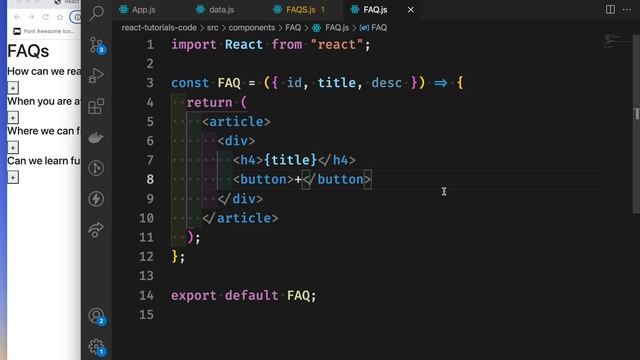This screenshot has height=360, width=640.
Task: Click 'return (' statement on line 4
Action: [x=217, y=102]
